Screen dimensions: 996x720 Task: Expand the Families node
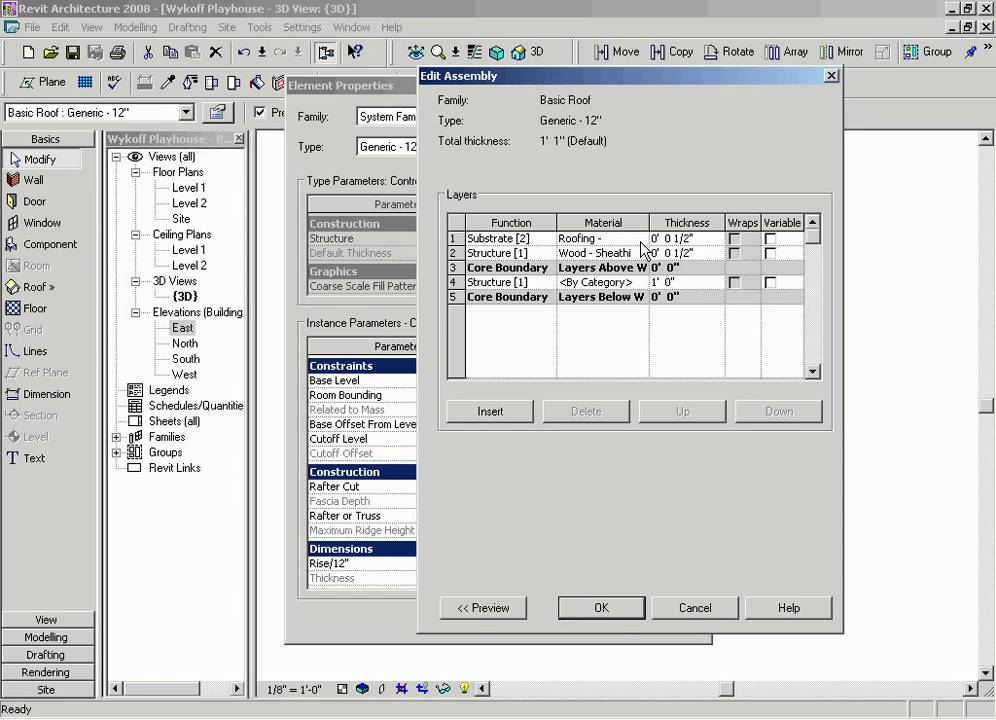[x=116, y=437]
